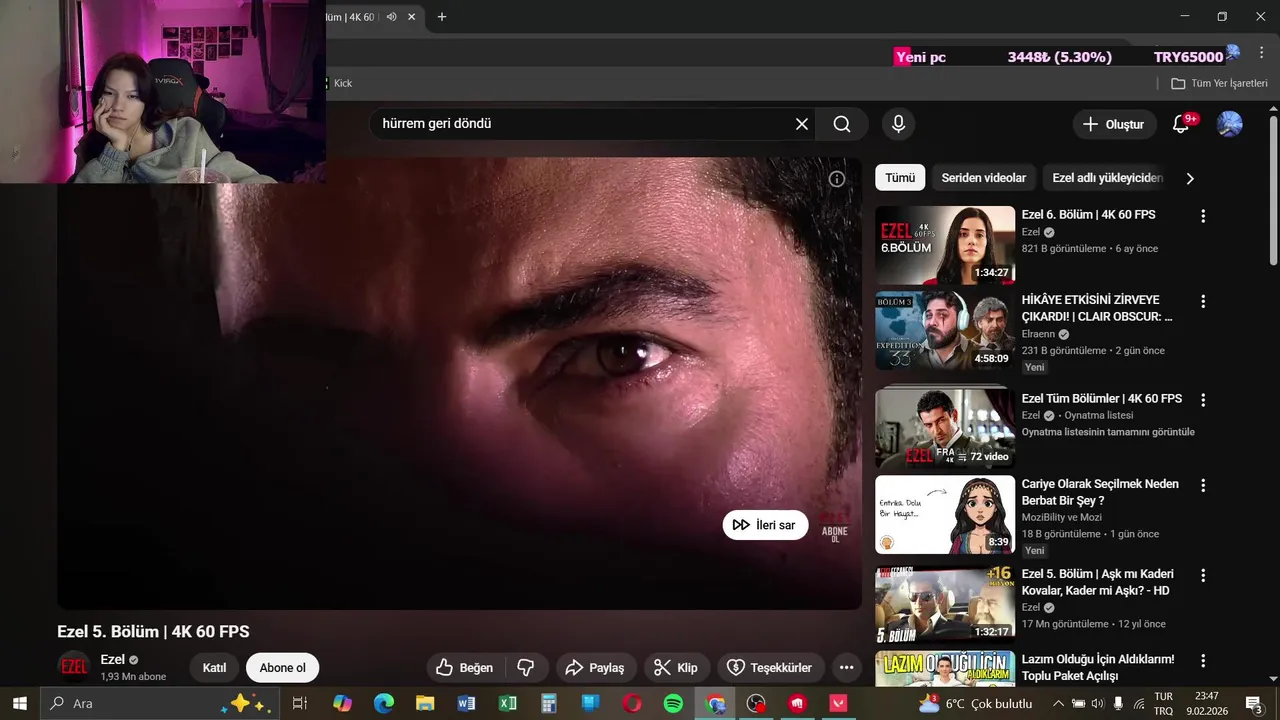
Task: Open the Ezel 6. Bölüm thumbnail
Action: (945, 245)
